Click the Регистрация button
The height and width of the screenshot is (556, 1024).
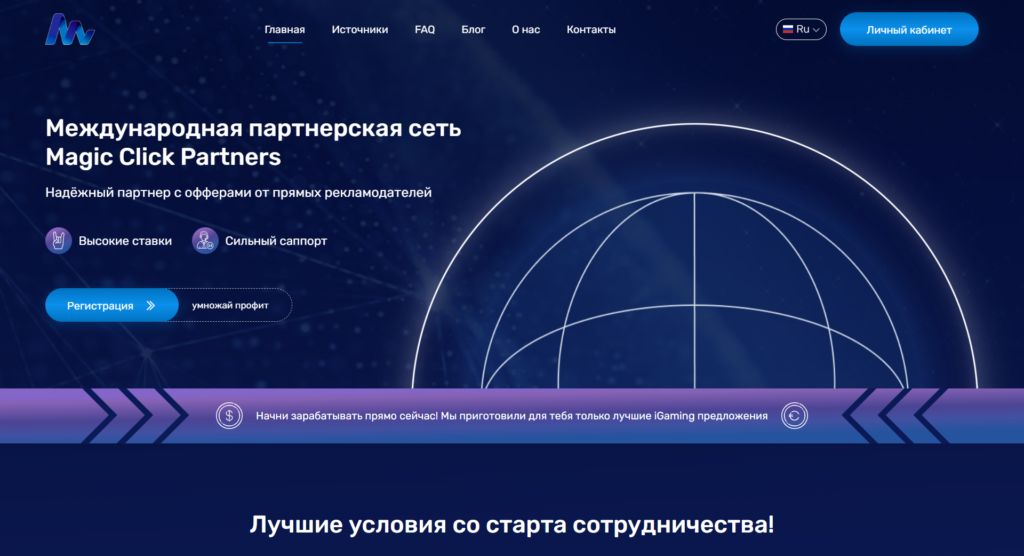pos(112,305)
